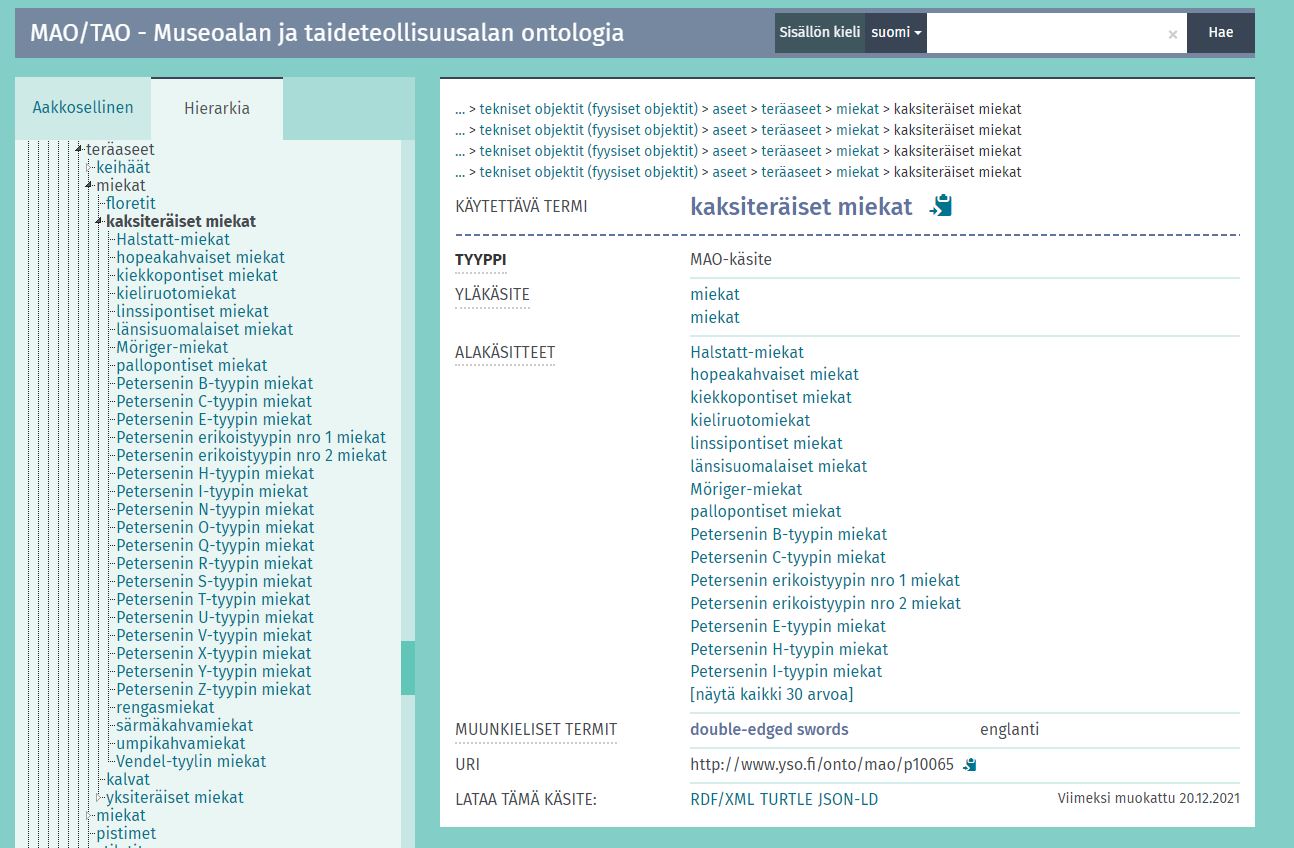Click the MUUNKIELISET TERMIT property label

coord(536,729)
